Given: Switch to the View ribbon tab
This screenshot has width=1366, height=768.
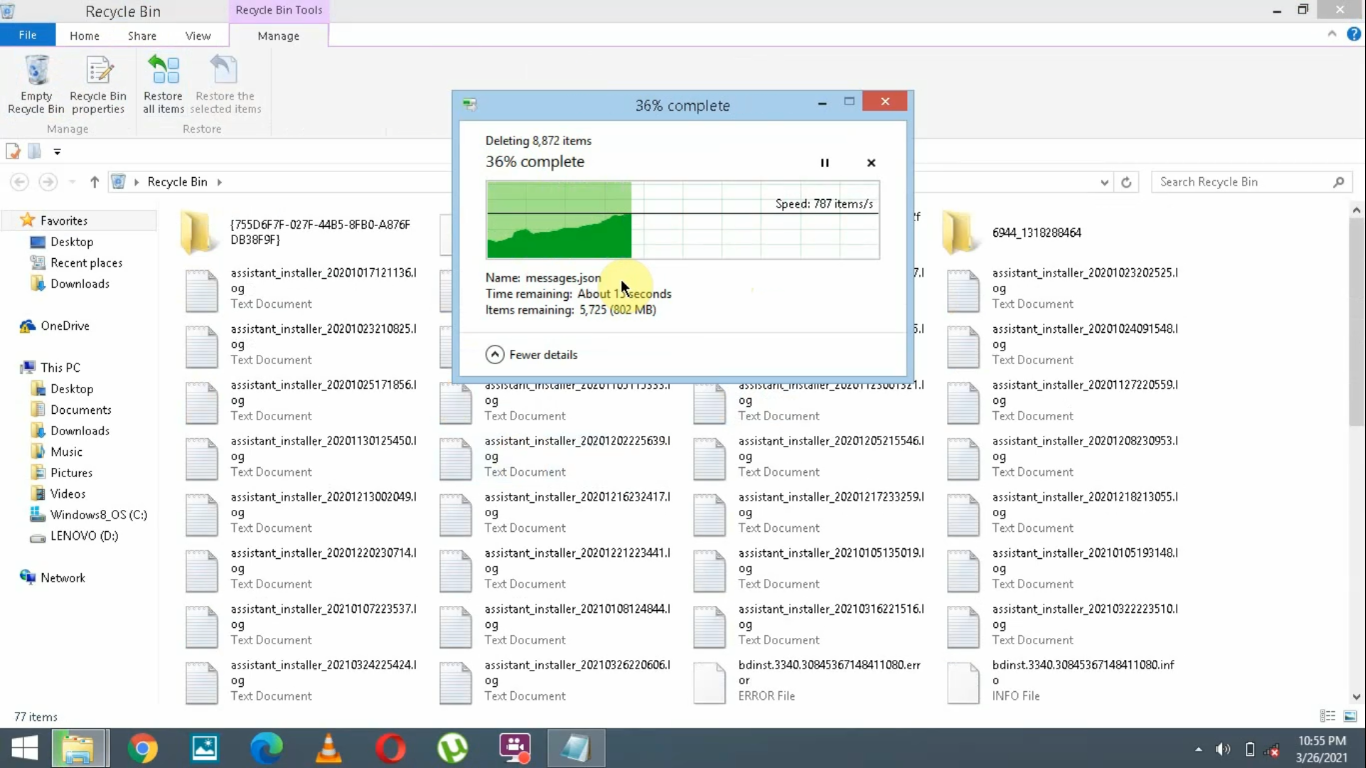Looking at the screenshot, I should 198,35.
